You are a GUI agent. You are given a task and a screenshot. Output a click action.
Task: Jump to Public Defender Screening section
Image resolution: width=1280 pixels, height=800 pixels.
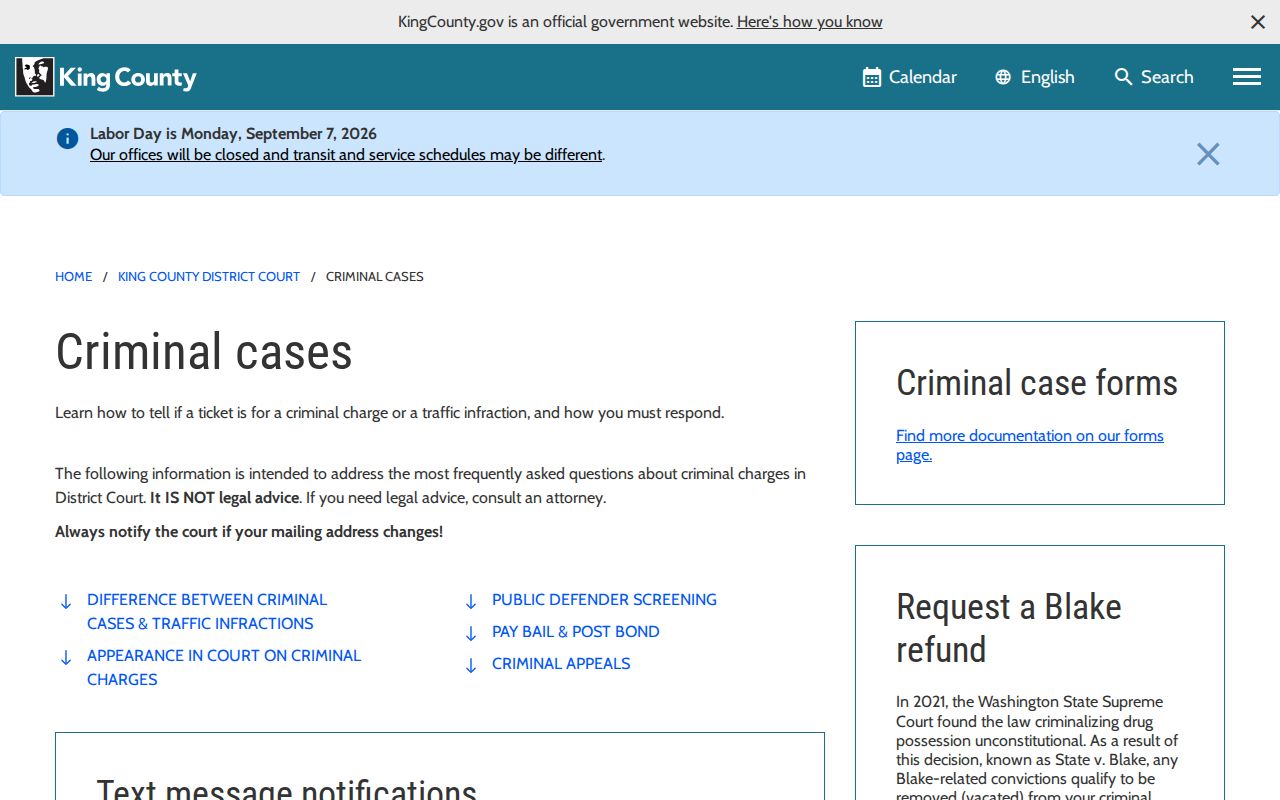click(604, 600)
